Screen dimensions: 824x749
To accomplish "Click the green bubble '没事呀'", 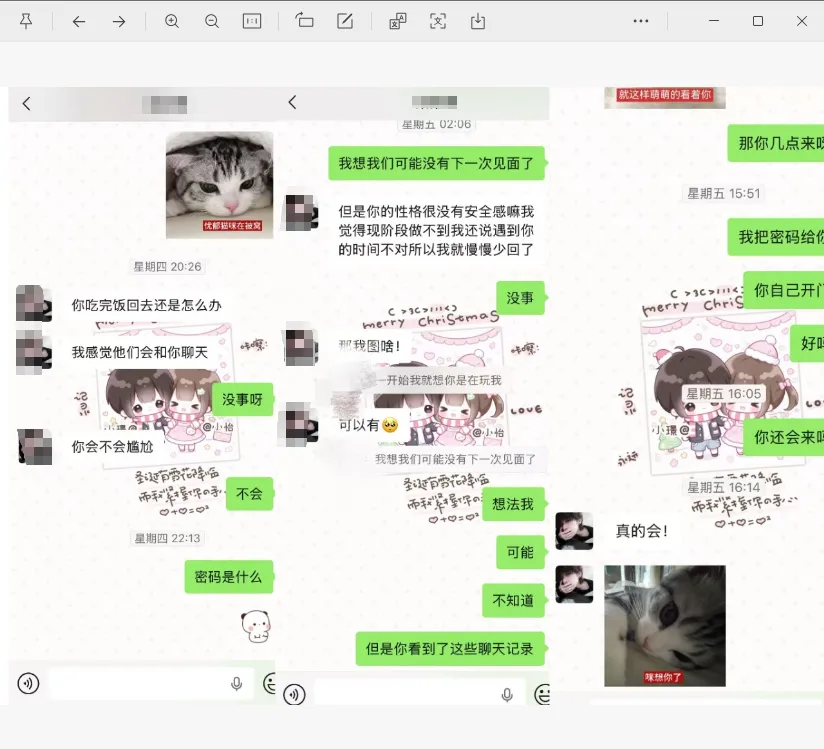I will [242, 399].
